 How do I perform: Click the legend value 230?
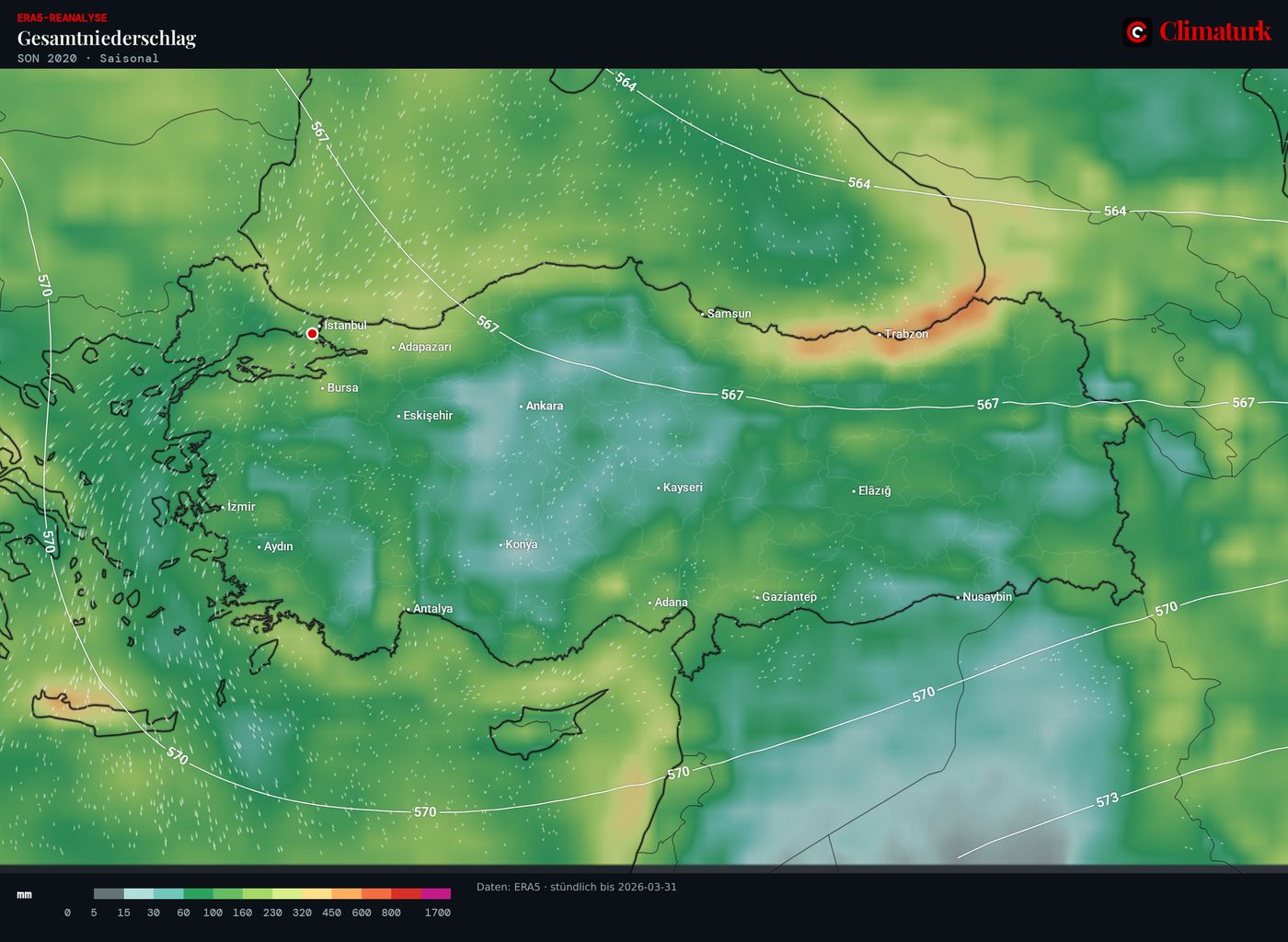tap(272, 913)
